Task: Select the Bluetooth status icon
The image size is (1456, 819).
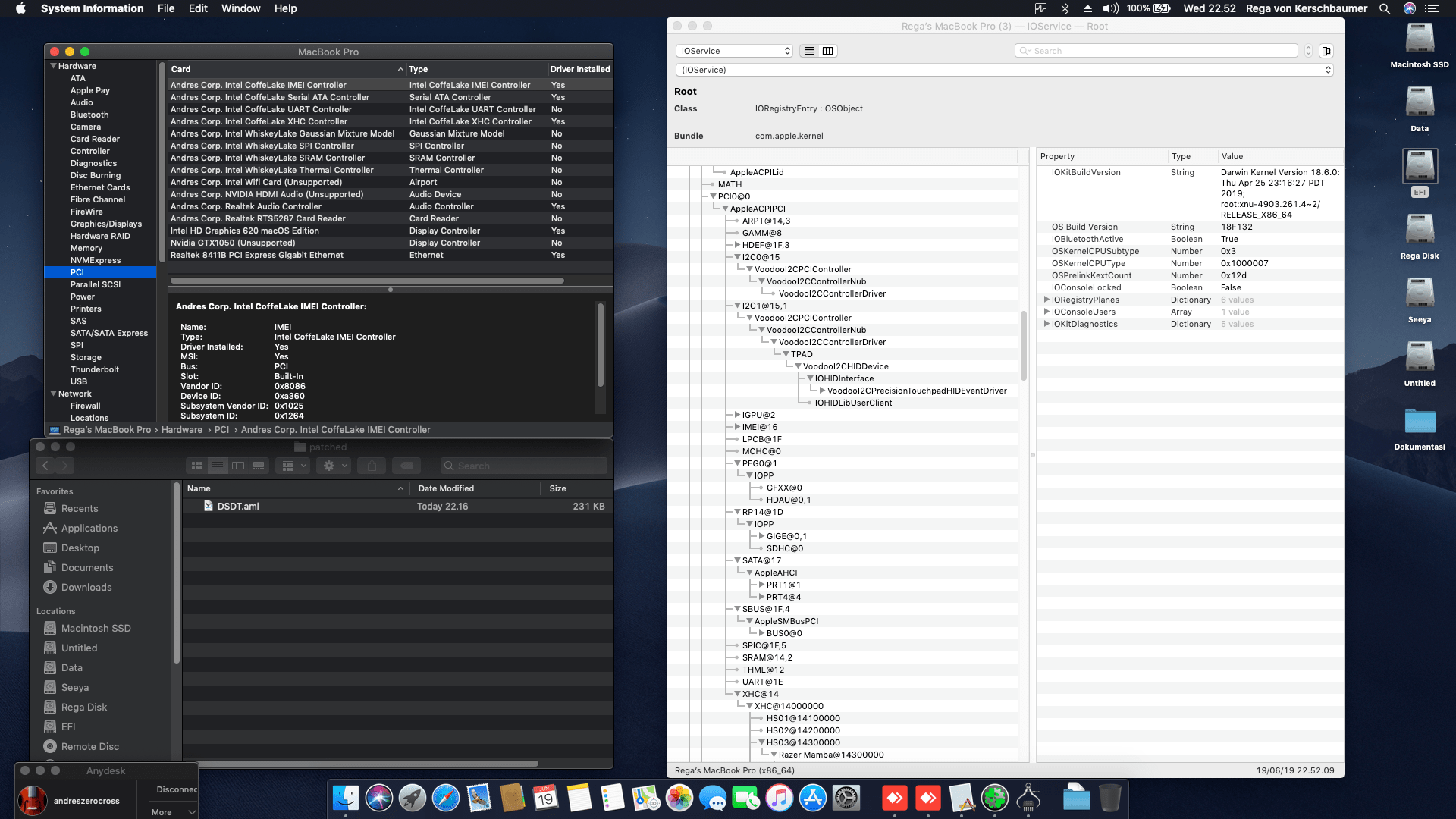Action: tap(1065, 8)
